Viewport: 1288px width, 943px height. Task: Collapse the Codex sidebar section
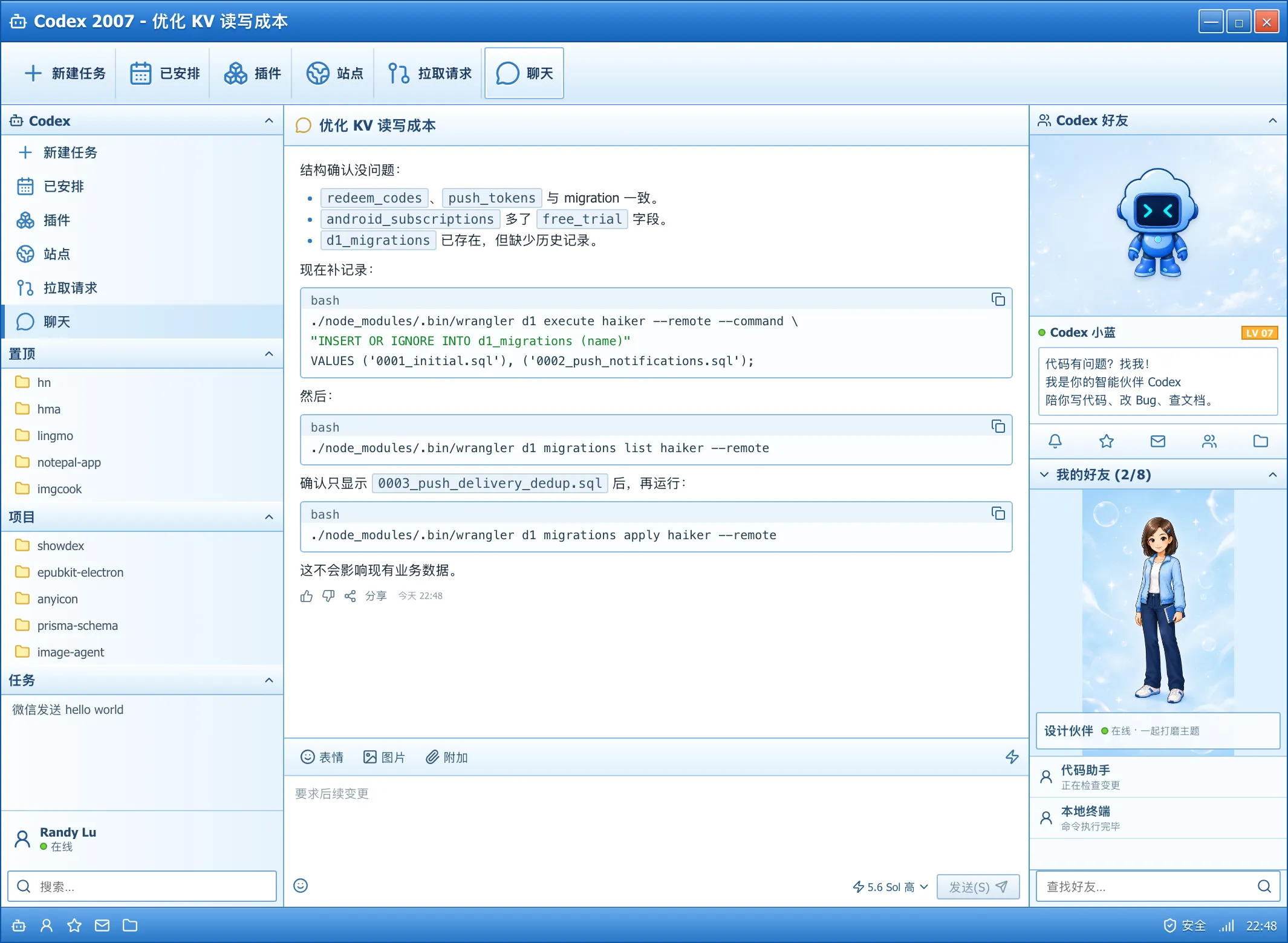pos(269,121)
